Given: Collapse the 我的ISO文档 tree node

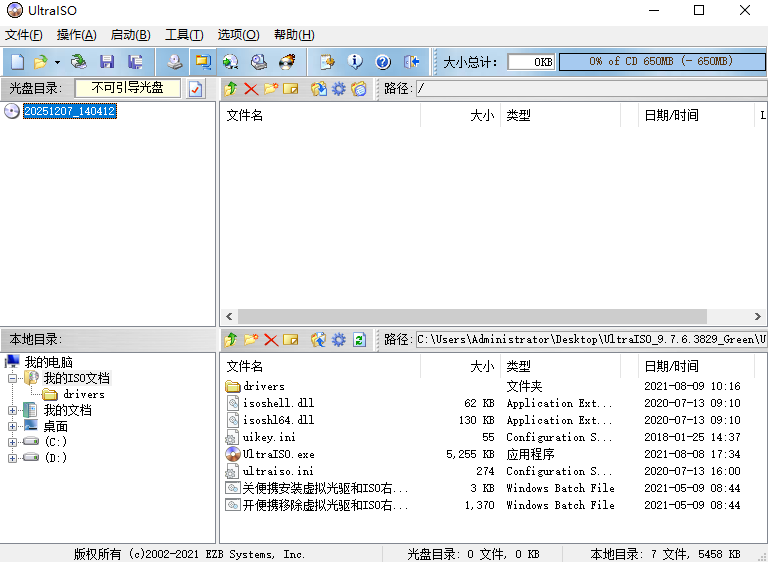Looking at the screenshot, I should (x=12, y=378).
